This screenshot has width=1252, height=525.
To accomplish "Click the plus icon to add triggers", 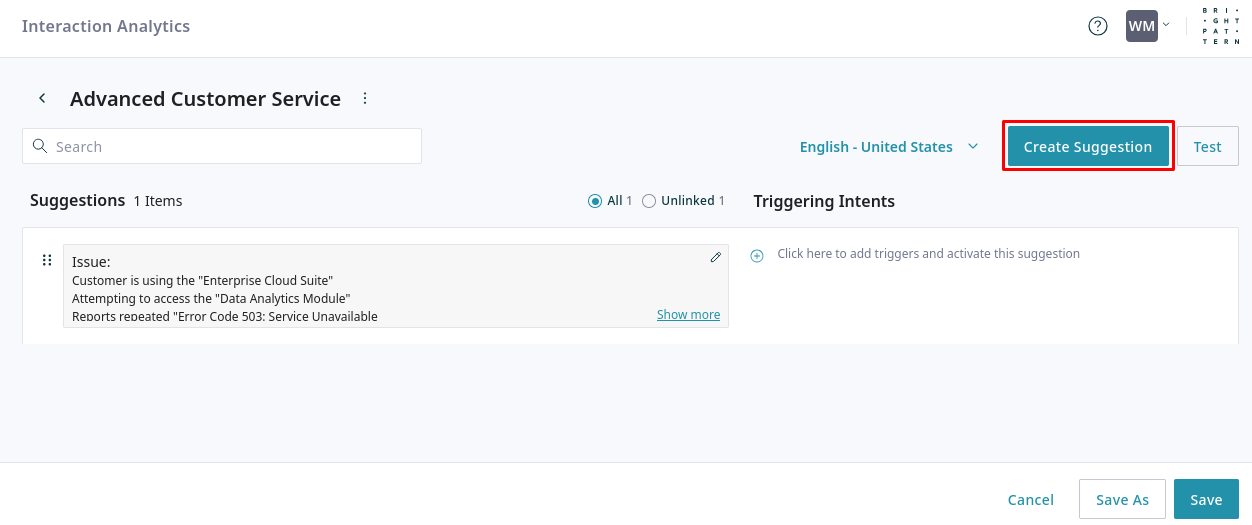I will (757, 255).
